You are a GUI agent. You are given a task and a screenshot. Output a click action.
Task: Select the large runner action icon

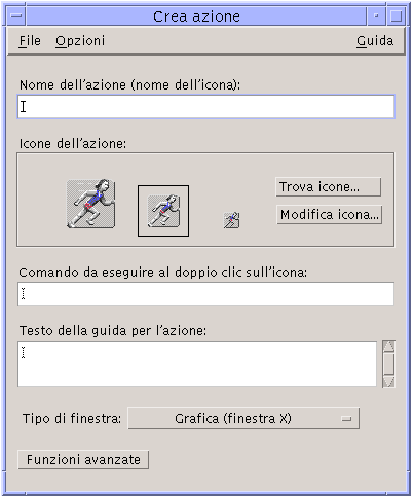(x=91, y=204)
